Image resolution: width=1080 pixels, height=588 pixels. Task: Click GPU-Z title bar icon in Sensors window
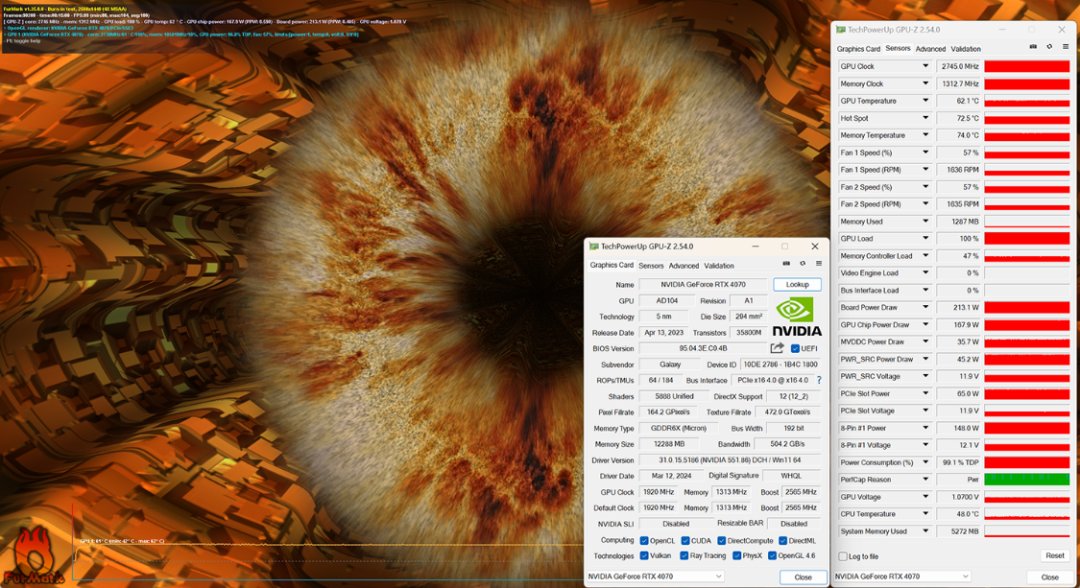pos(841,30)
